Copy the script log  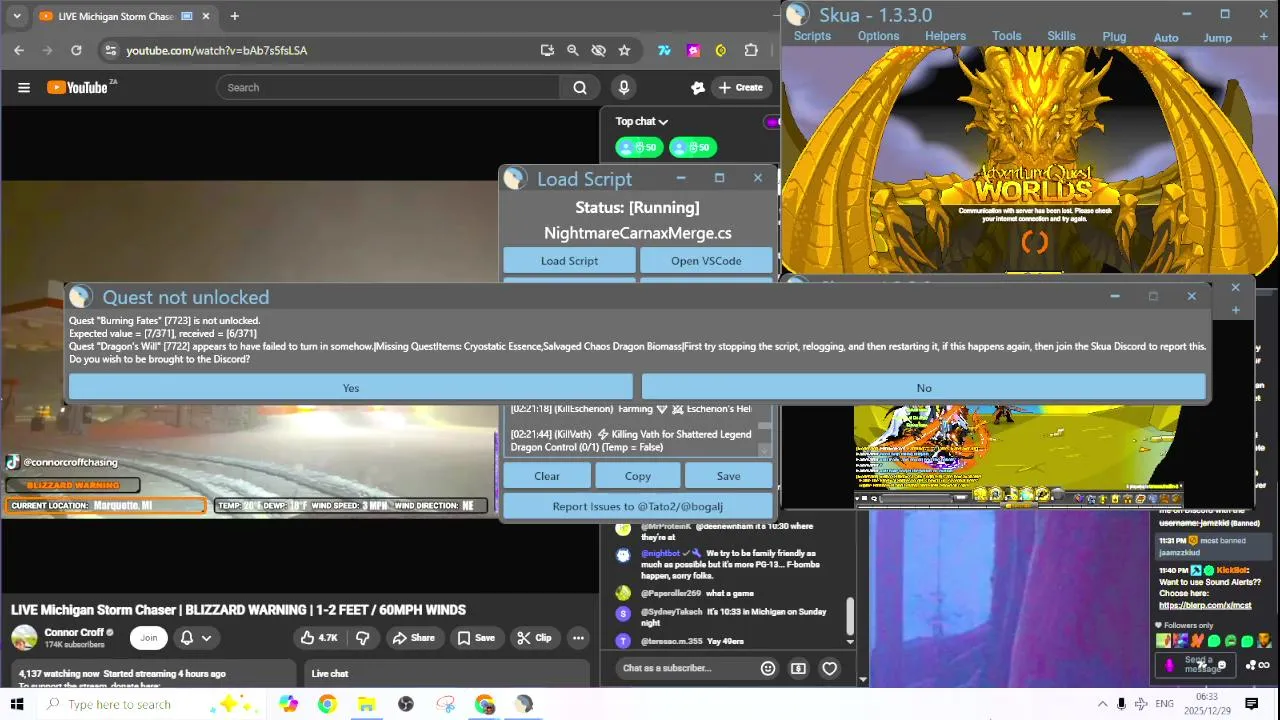coord(637,476)
